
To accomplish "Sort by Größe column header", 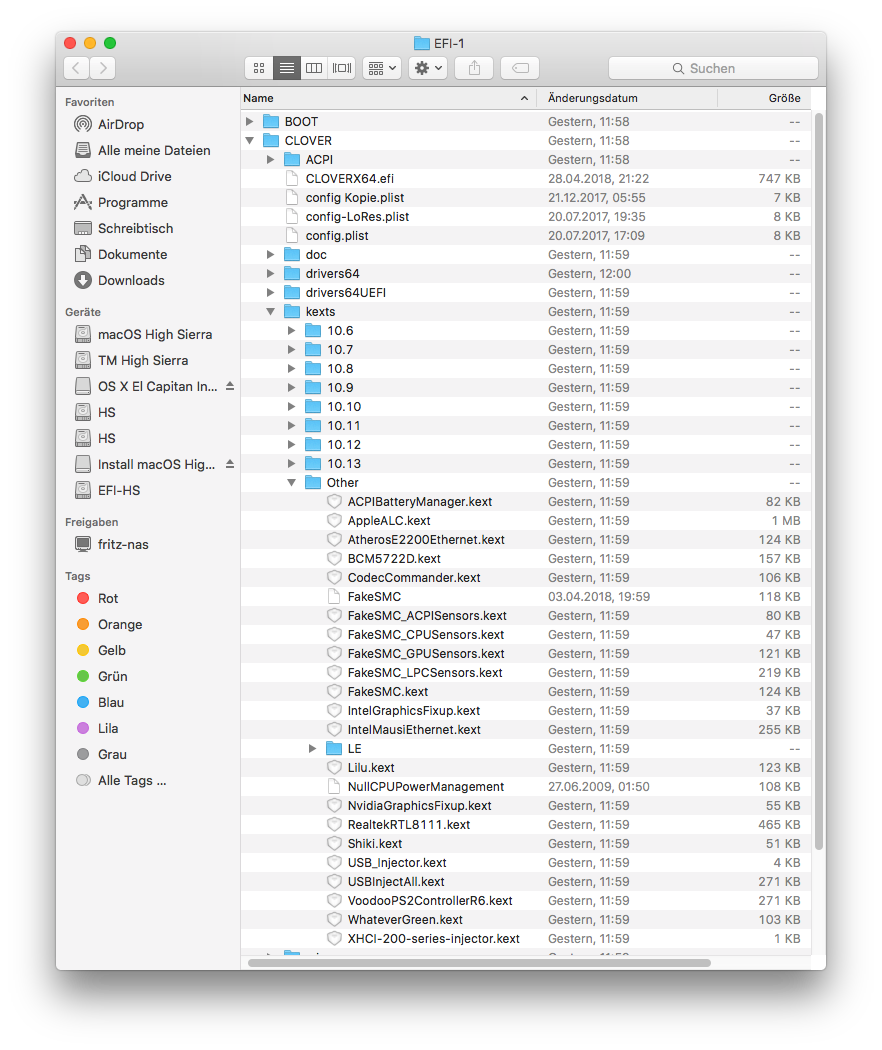I will (x=764, y=98).
